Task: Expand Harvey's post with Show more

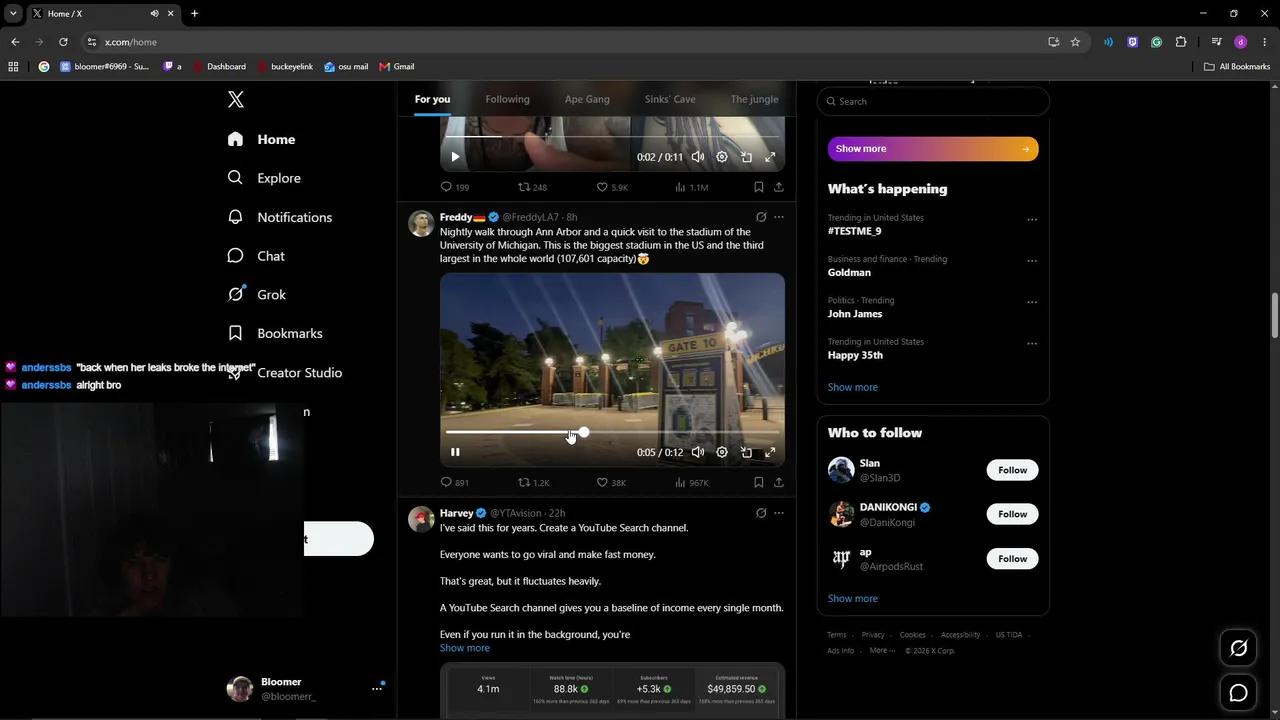Action: click(465, 648)
